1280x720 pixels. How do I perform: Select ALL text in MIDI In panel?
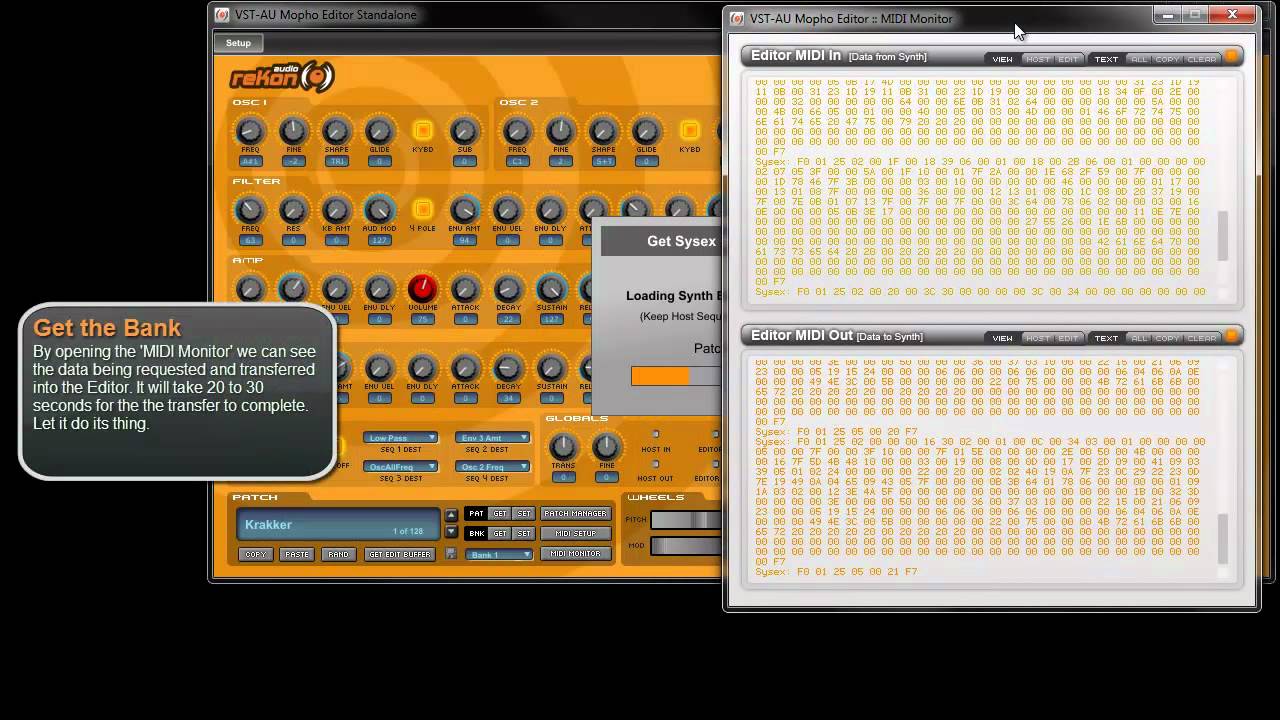pyautogui.click(x=1138, y=59)
